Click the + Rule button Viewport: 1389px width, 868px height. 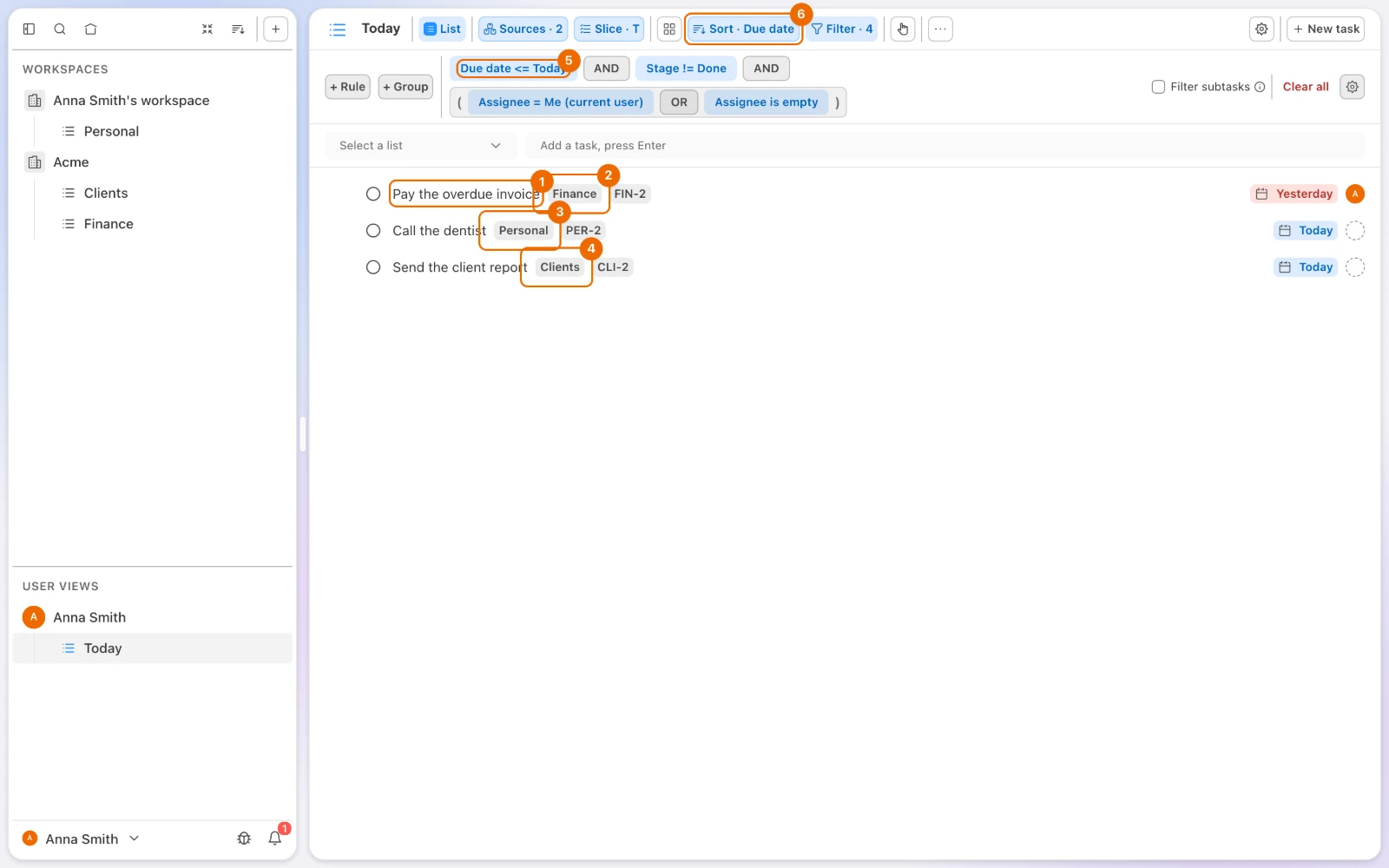click(x=348, y=87)
